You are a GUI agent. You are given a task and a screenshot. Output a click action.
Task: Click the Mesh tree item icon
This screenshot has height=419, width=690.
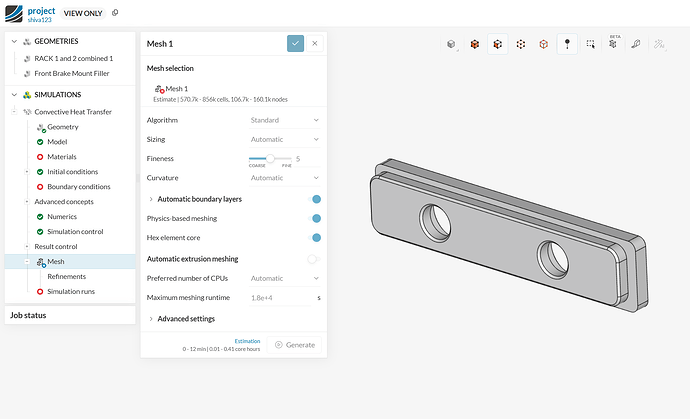click(x=41, y=262)
